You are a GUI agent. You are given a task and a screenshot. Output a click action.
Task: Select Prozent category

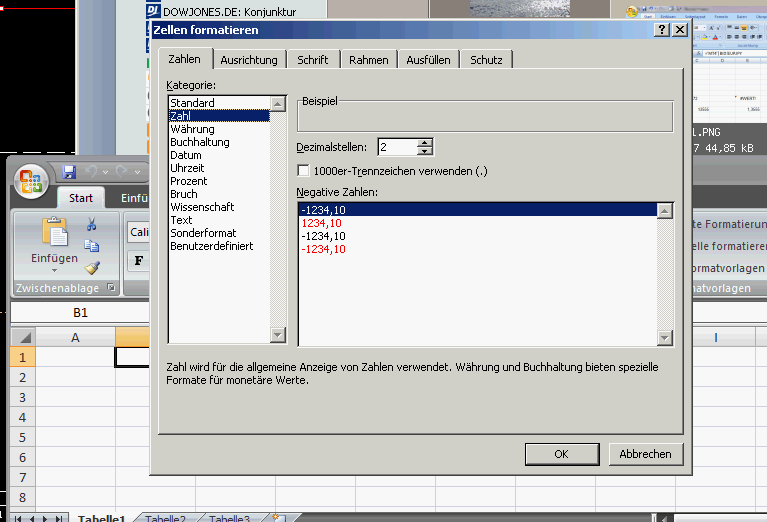(x=219, y=181)
